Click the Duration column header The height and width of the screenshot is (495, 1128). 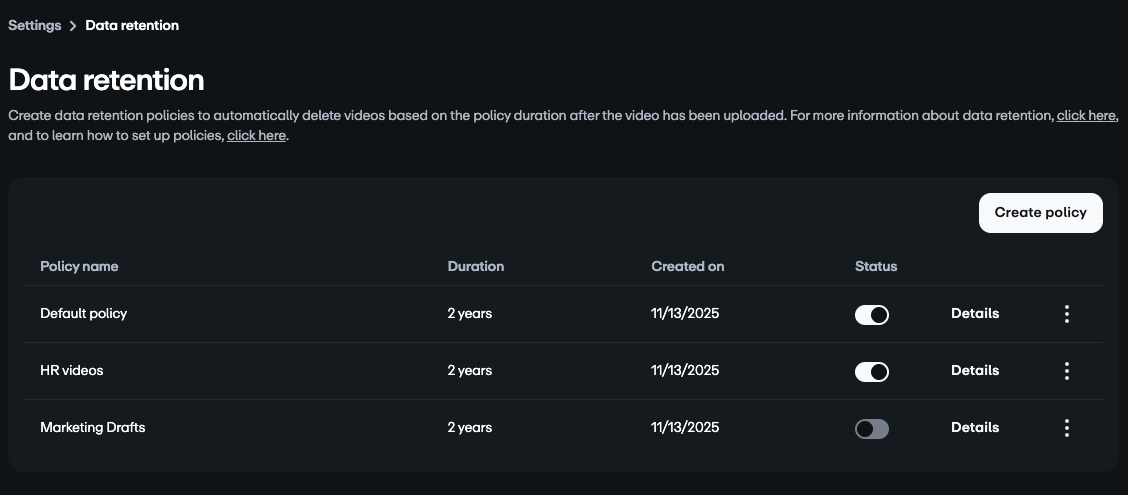[x=475, y=267]
